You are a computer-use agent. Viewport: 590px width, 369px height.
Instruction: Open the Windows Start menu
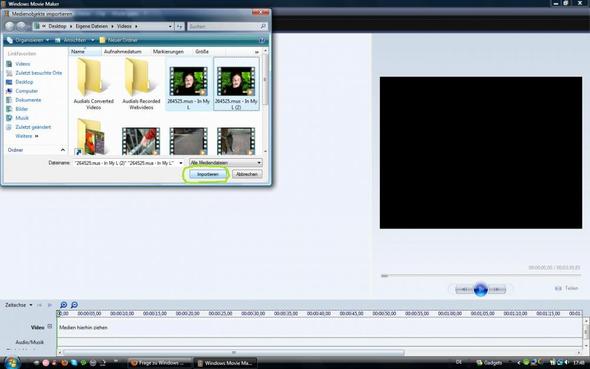11,363
